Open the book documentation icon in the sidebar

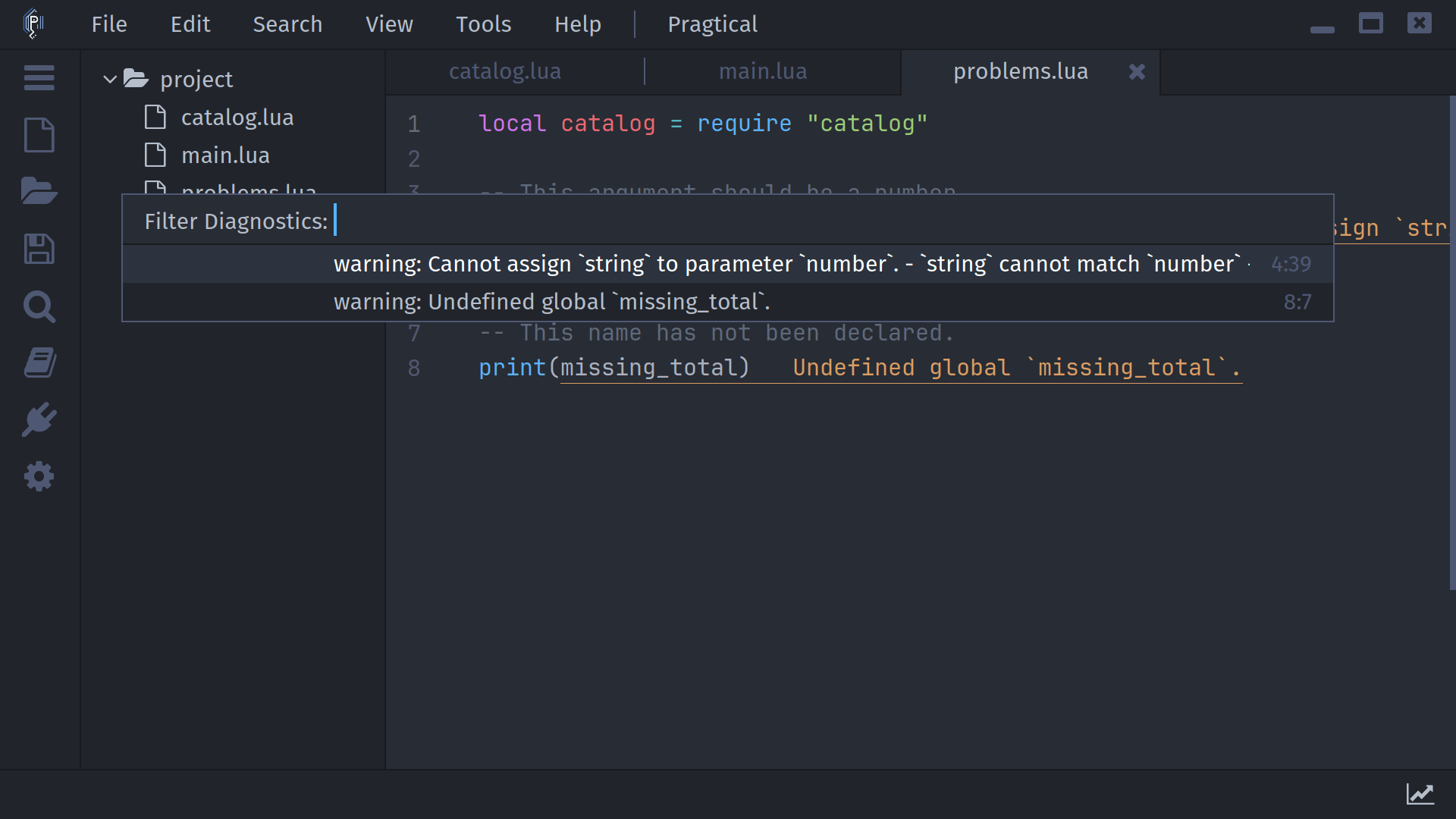point(39,362)
